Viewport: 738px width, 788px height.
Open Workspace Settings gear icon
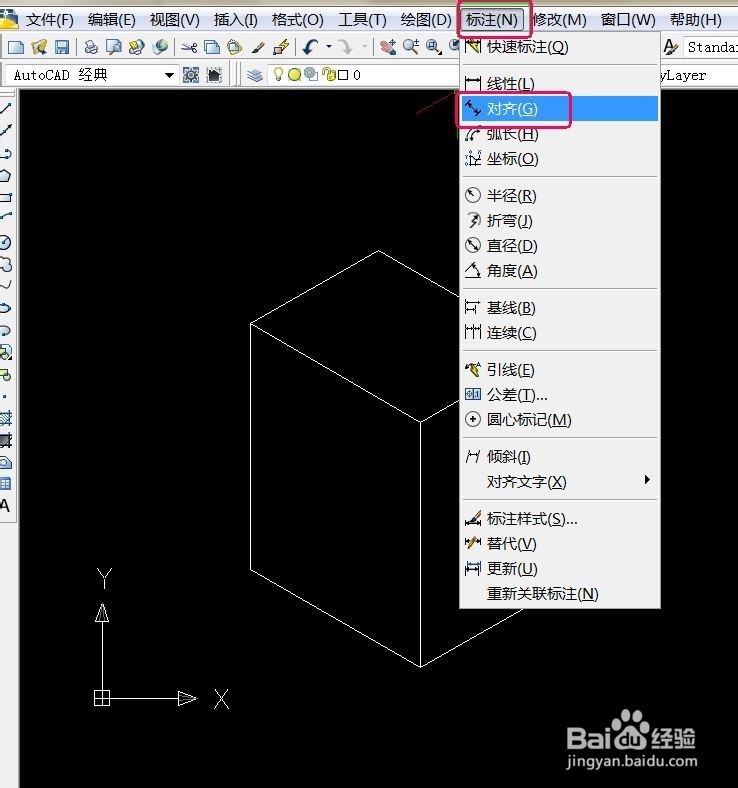pos(191,75)
